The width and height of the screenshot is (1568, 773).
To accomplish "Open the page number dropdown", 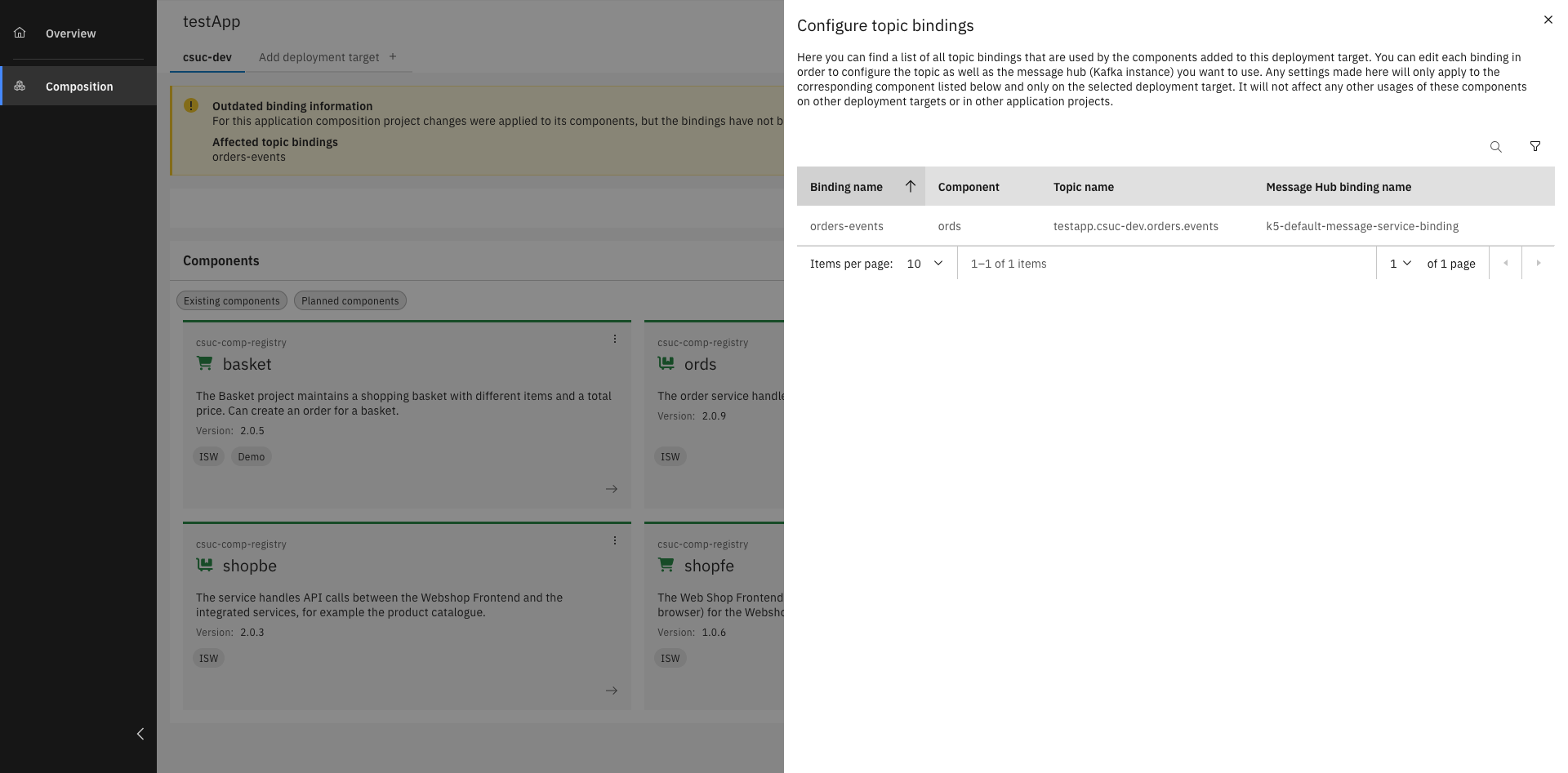I will (x=1399, y=263).
